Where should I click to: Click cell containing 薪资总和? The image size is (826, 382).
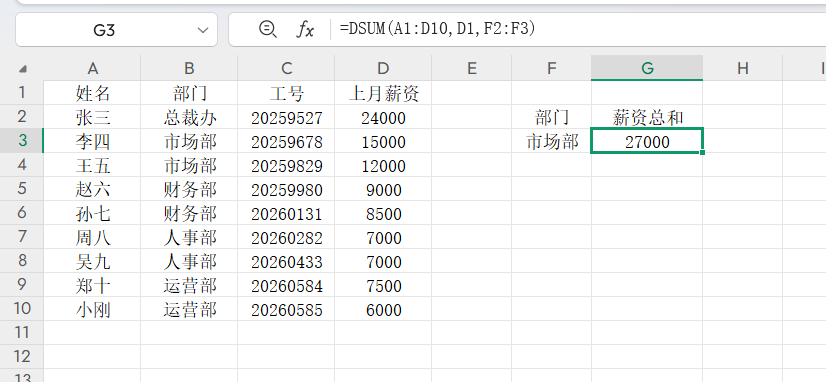click(647, 117)
